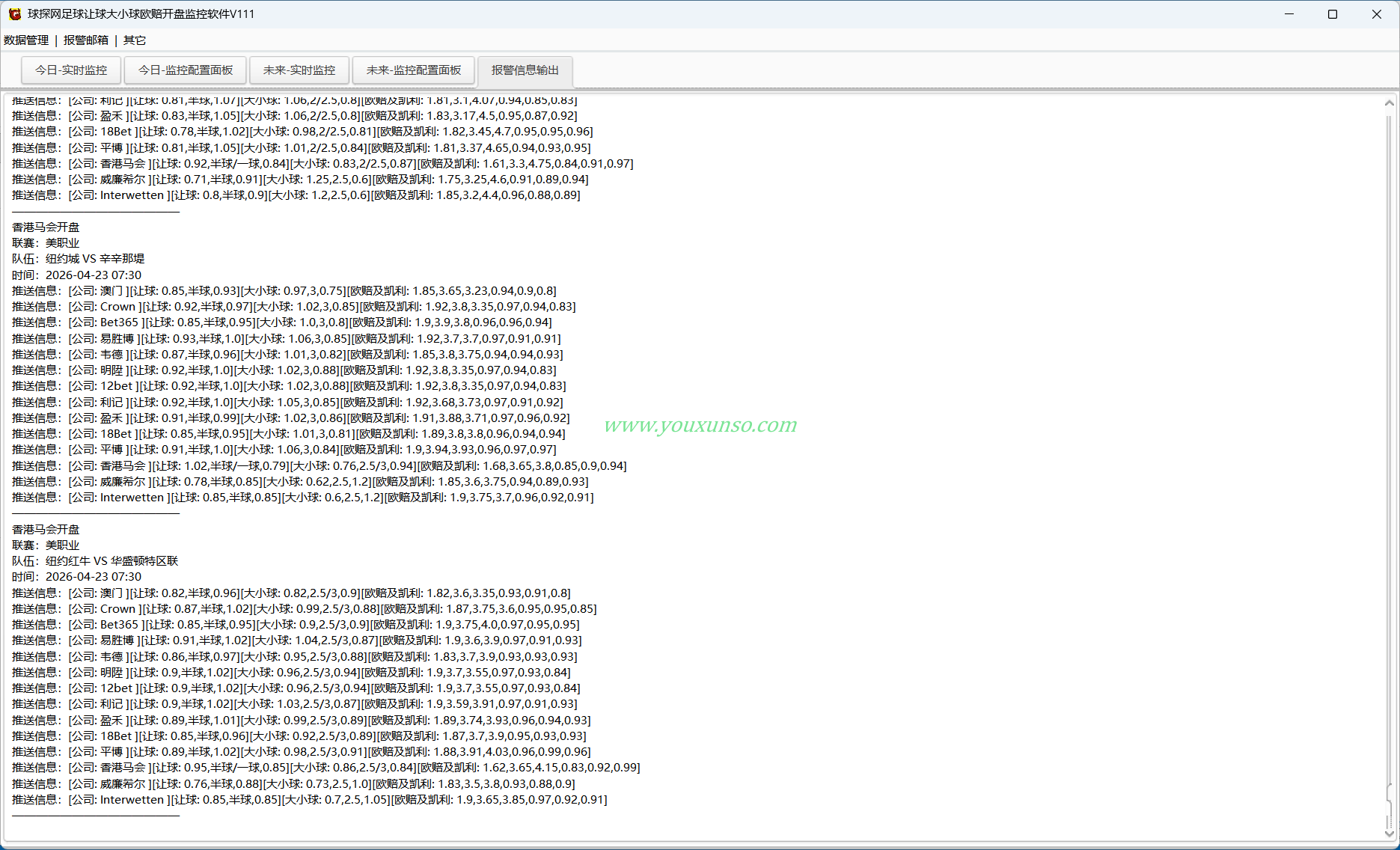This screenshot has height=850, width=1400.
Task: Open the 其它 menu
Action: click(x=135, y=40)
